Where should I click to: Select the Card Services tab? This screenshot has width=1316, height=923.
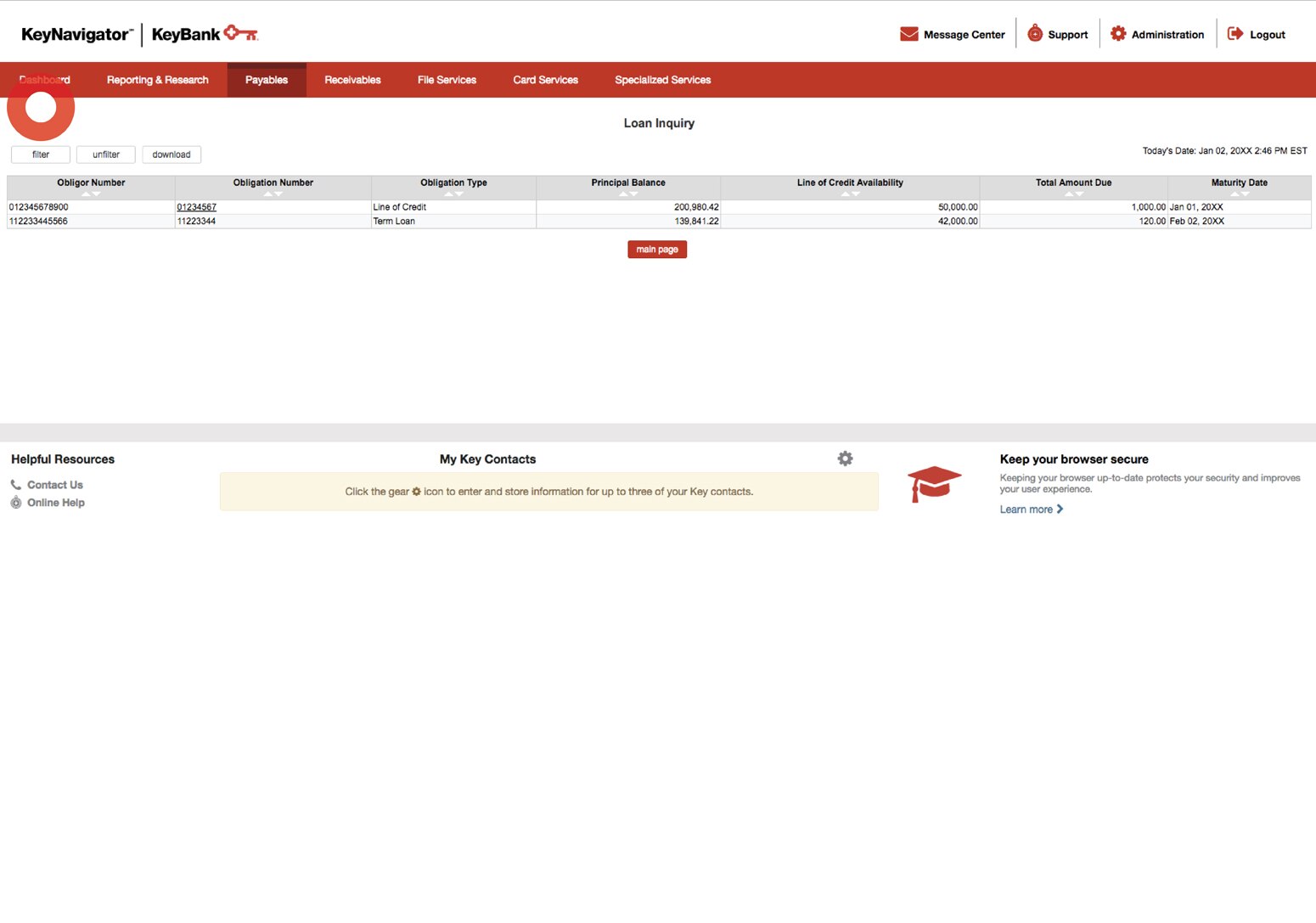(x=544, y=79)
